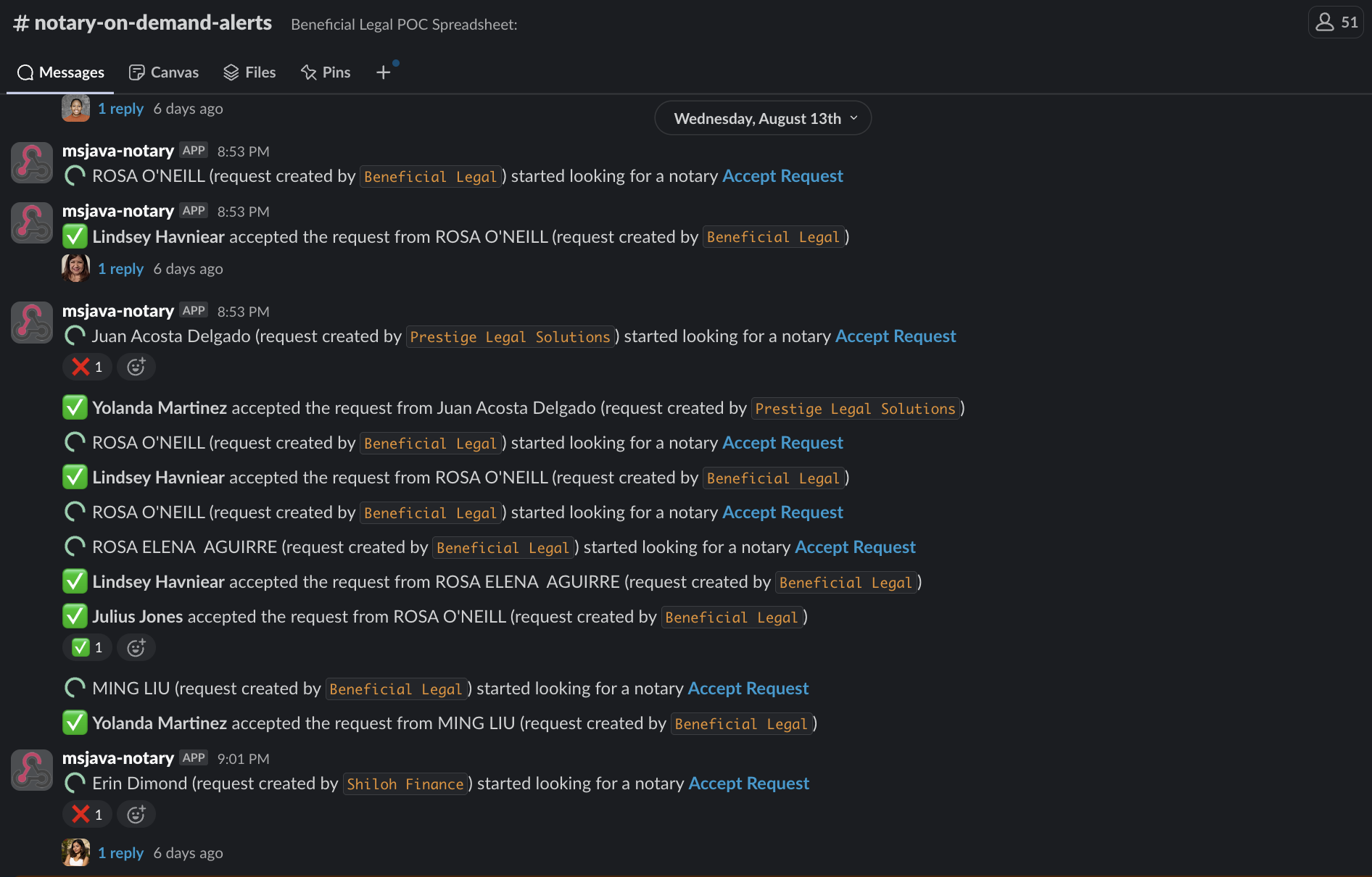1372x877 pixels.
Task: Open the Files tab
Action: click(249, 72)
